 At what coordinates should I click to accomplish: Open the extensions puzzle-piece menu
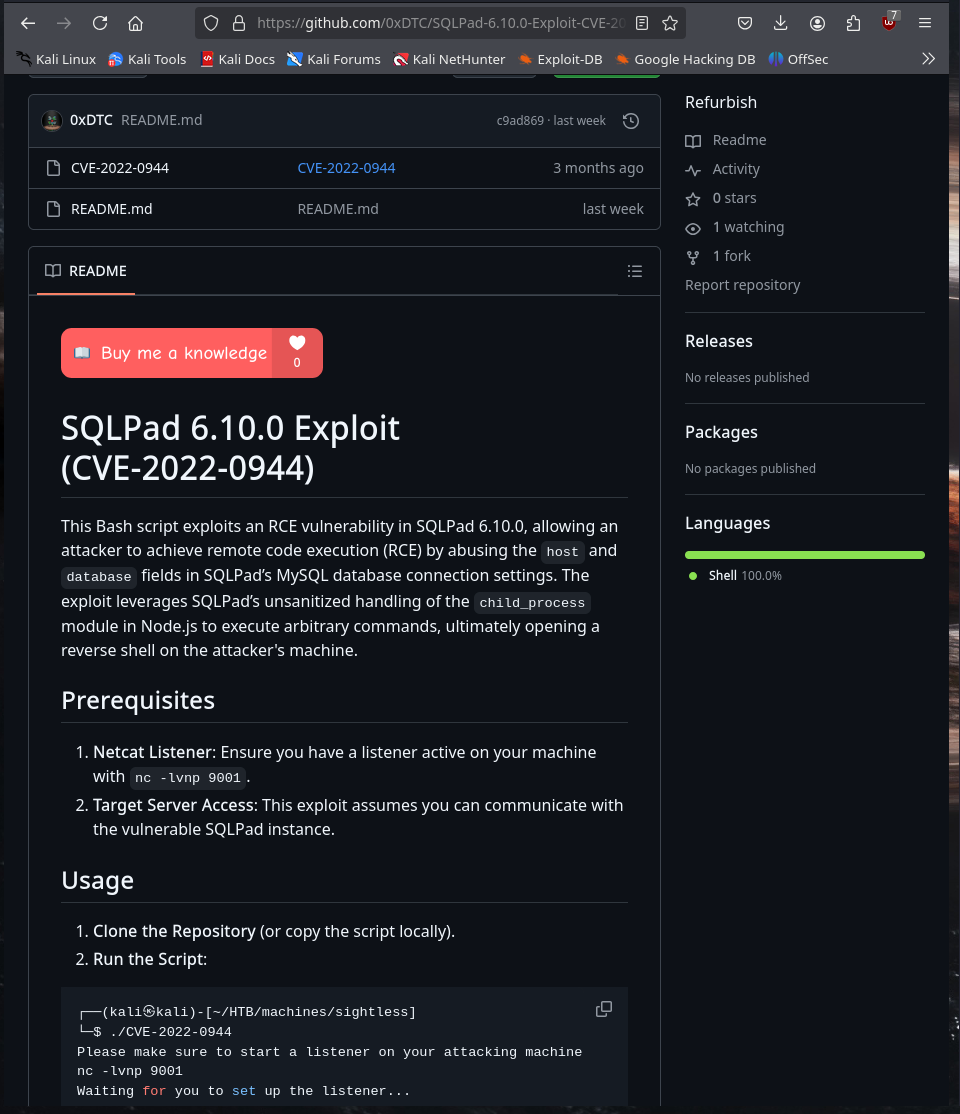click(x=853, y=23)
